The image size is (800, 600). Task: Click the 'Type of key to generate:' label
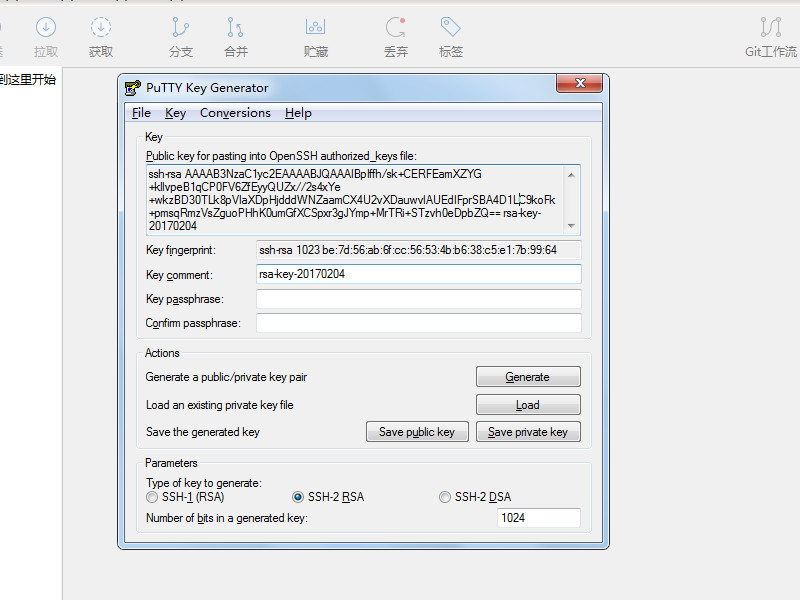[x=204, y=483]
